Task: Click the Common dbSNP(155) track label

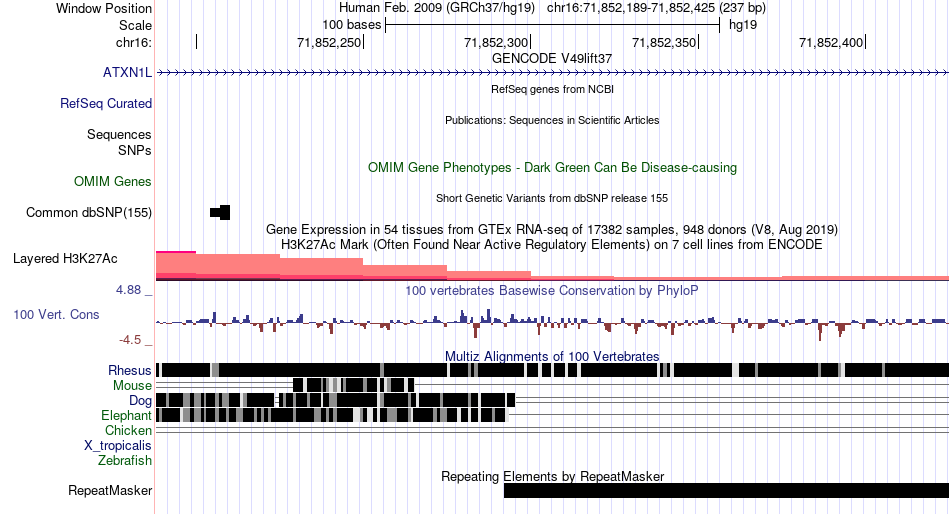Action: point(89,213)
